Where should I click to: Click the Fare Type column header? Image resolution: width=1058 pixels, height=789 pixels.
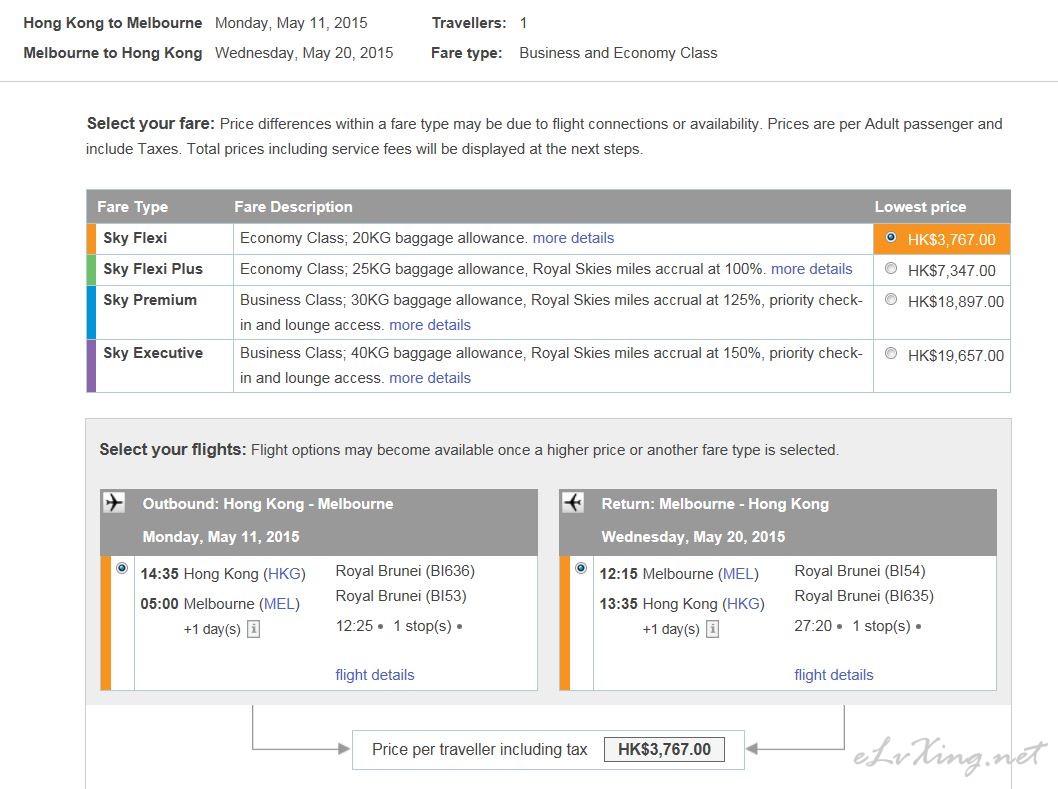coord(133,207)
